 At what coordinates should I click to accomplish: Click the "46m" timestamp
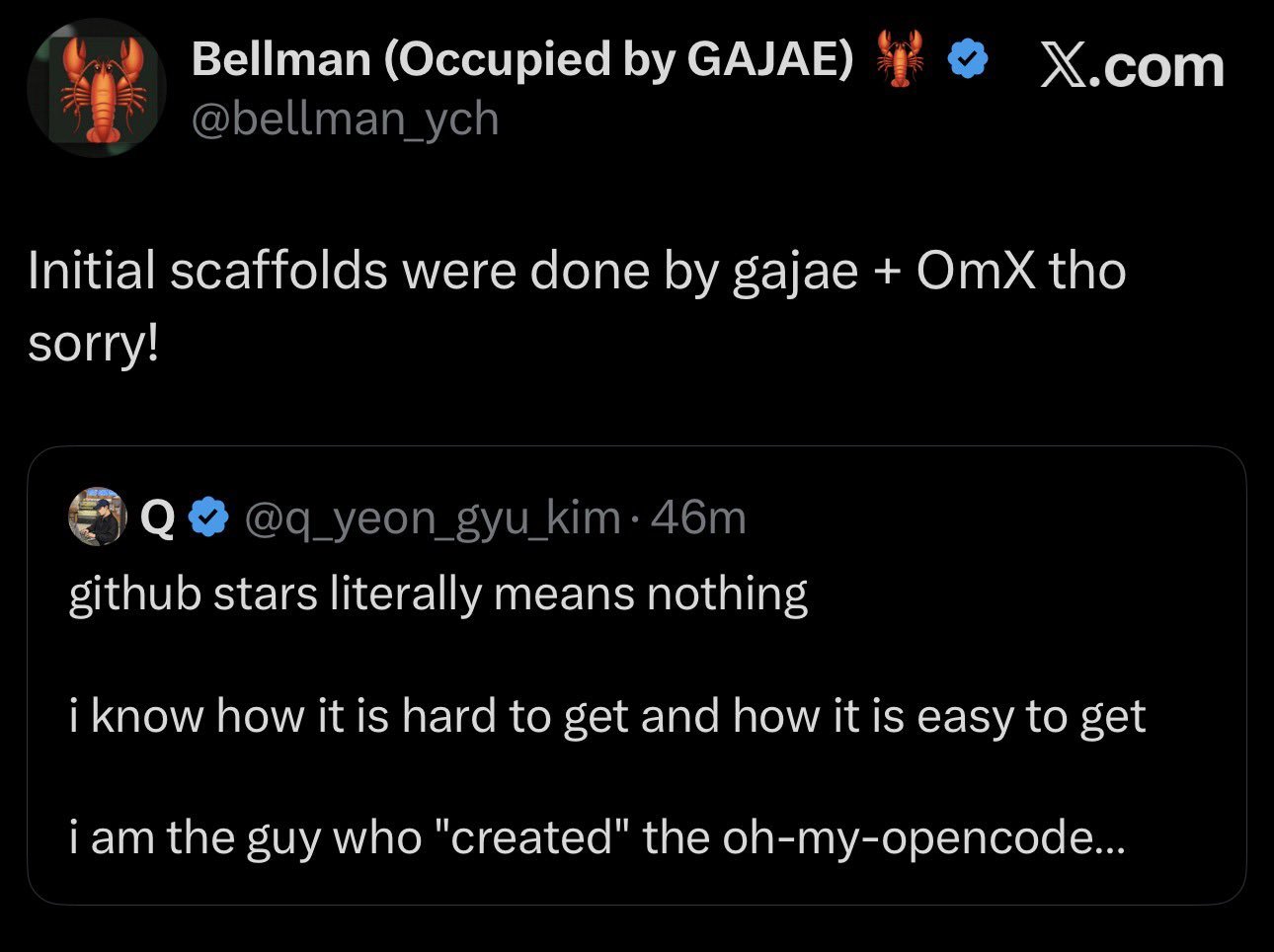(x=699, y=517)
